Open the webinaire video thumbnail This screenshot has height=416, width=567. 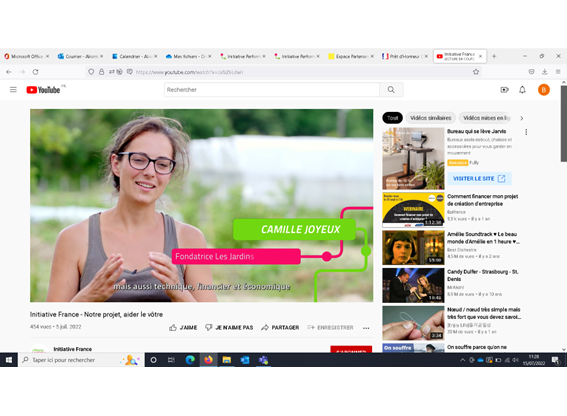[413, 210]
